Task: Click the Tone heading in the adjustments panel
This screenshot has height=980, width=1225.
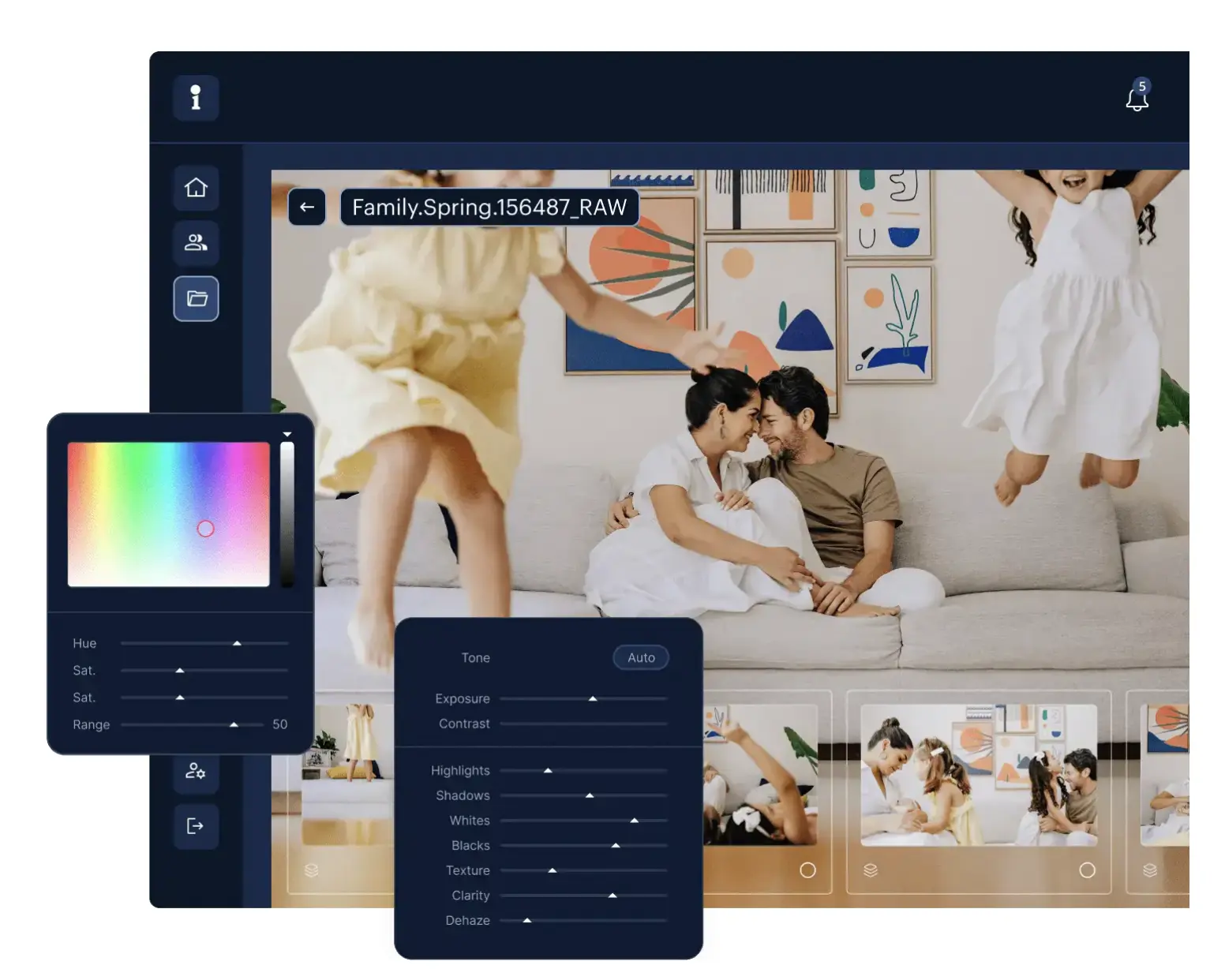Action: point(476,657)
